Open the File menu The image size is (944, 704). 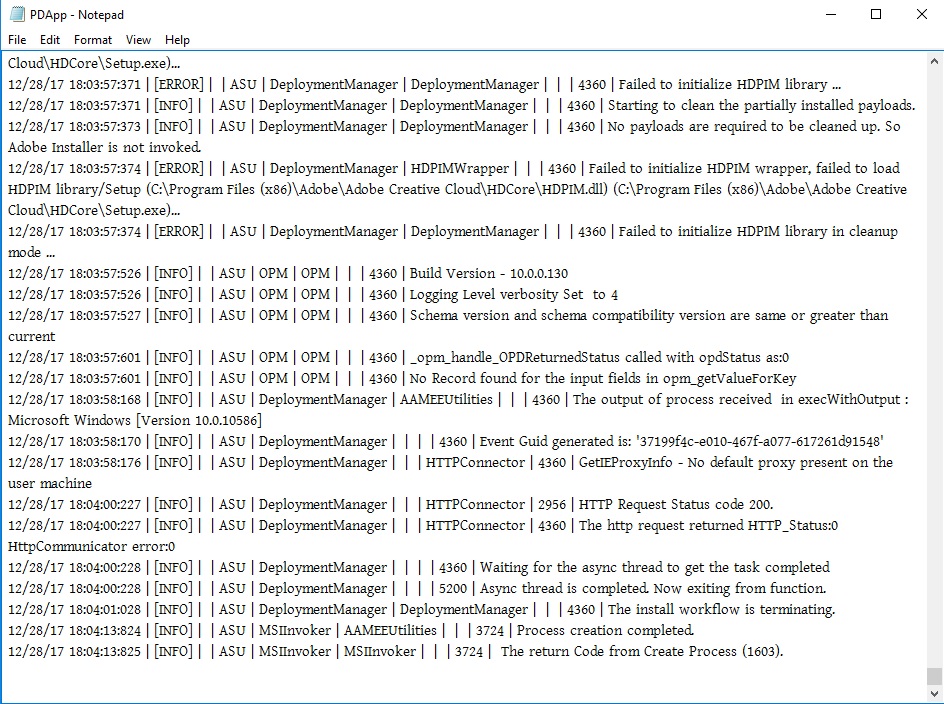16,40
